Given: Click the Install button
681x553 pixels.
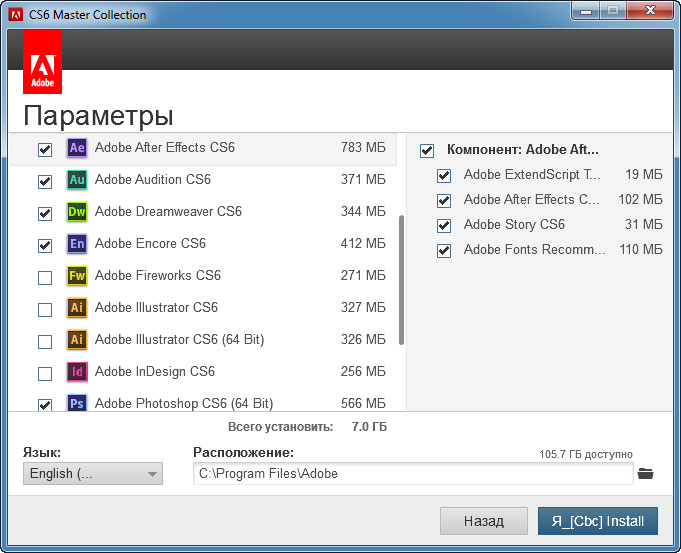Looking at the screenshot, I should point(598,521).
